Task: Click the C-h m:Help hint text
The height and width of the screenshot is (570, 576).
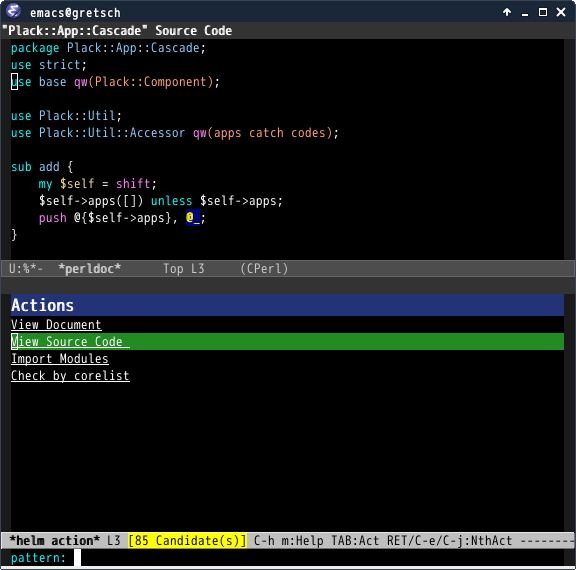Action: click(288, 541)
